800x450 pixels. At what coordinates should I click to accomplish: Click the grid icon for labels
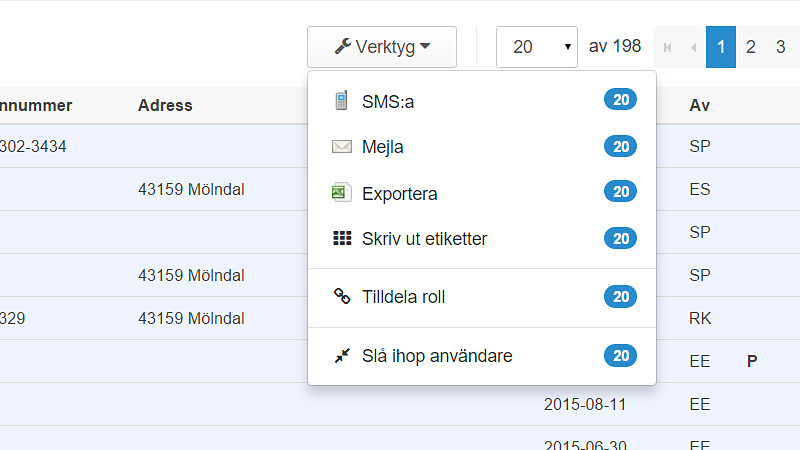342,238
